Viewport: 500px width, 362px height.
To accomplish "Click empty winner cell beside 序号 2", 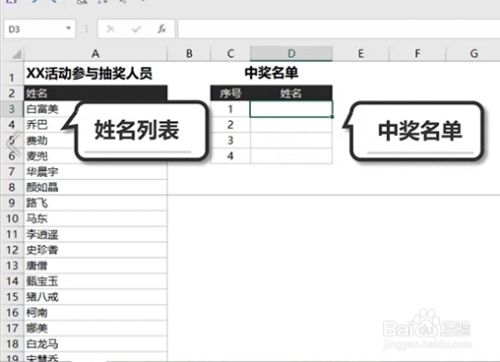I will pyautogui.click(x=291, y=125).
